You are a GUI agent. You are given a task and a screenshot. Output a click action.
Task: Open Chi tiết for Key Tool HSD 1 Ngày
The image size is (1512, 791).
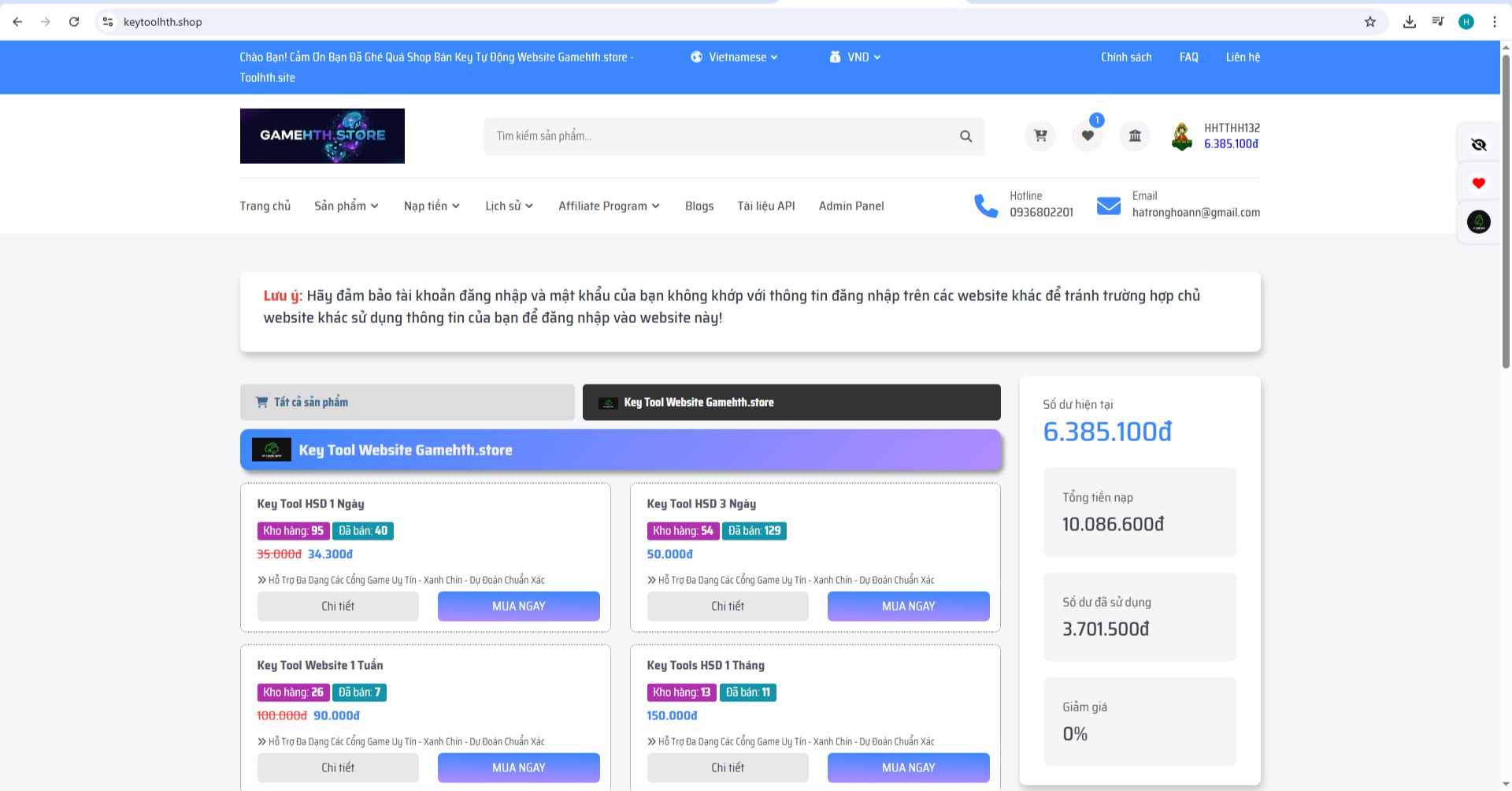[338, 606]
